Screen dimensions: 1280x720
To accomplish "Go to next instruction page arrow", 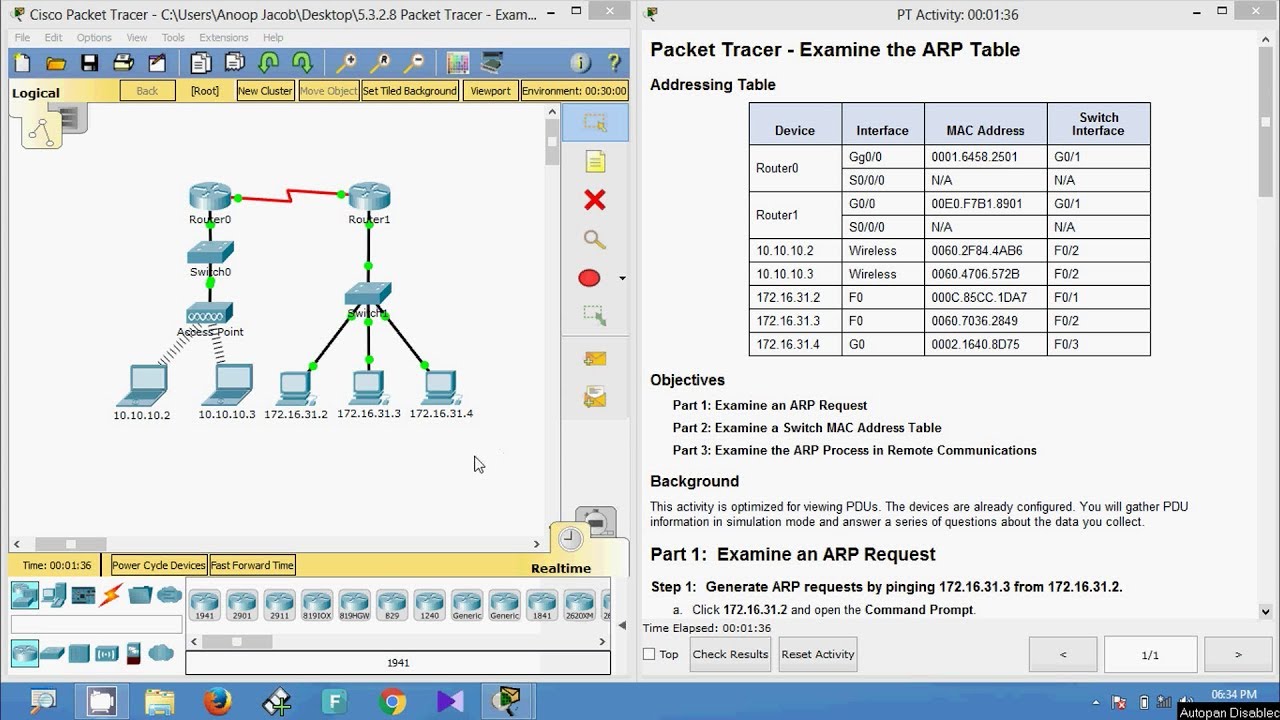I will [1238, 655].
